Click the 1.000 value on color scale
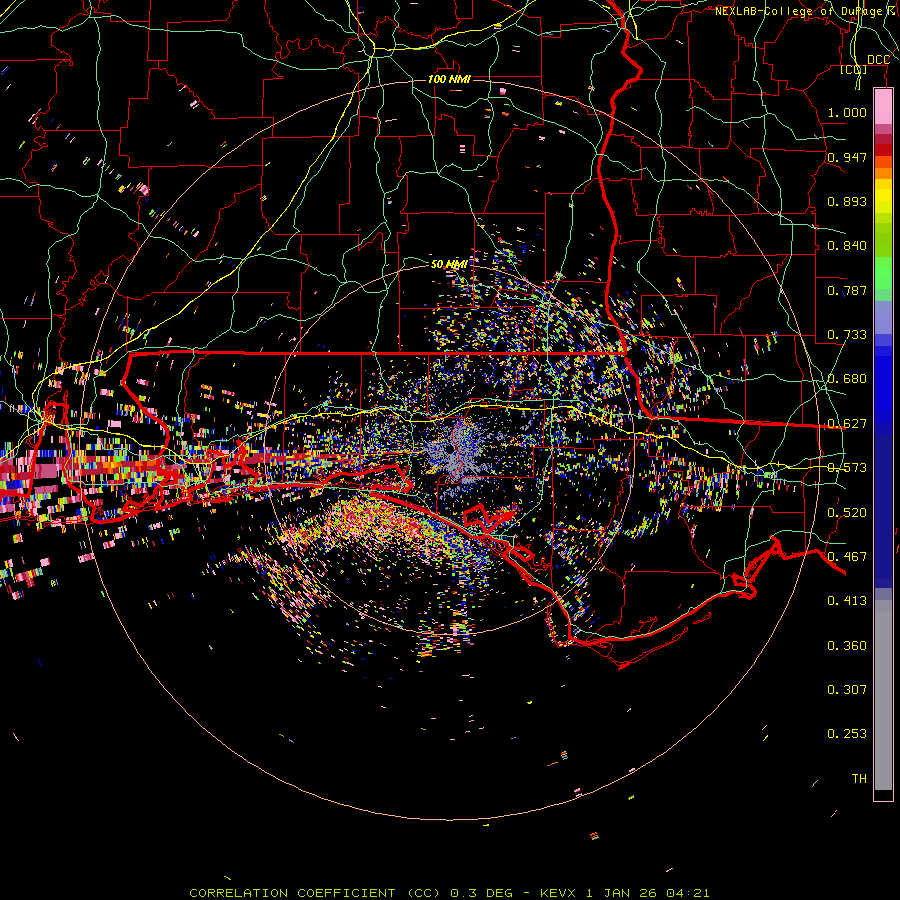The image size is (900, 900). pyautogui.click(x=847, y=112)
